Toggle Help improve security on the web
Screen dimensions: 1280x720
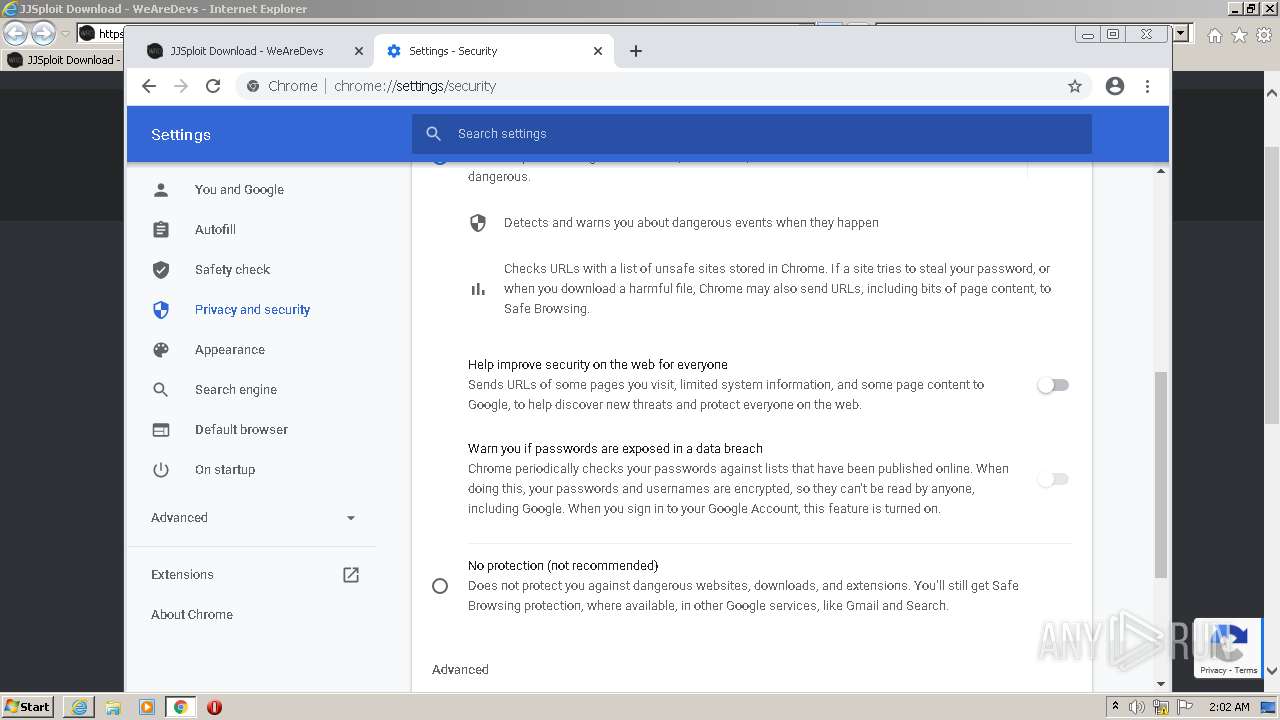(x=1053, y=385)
